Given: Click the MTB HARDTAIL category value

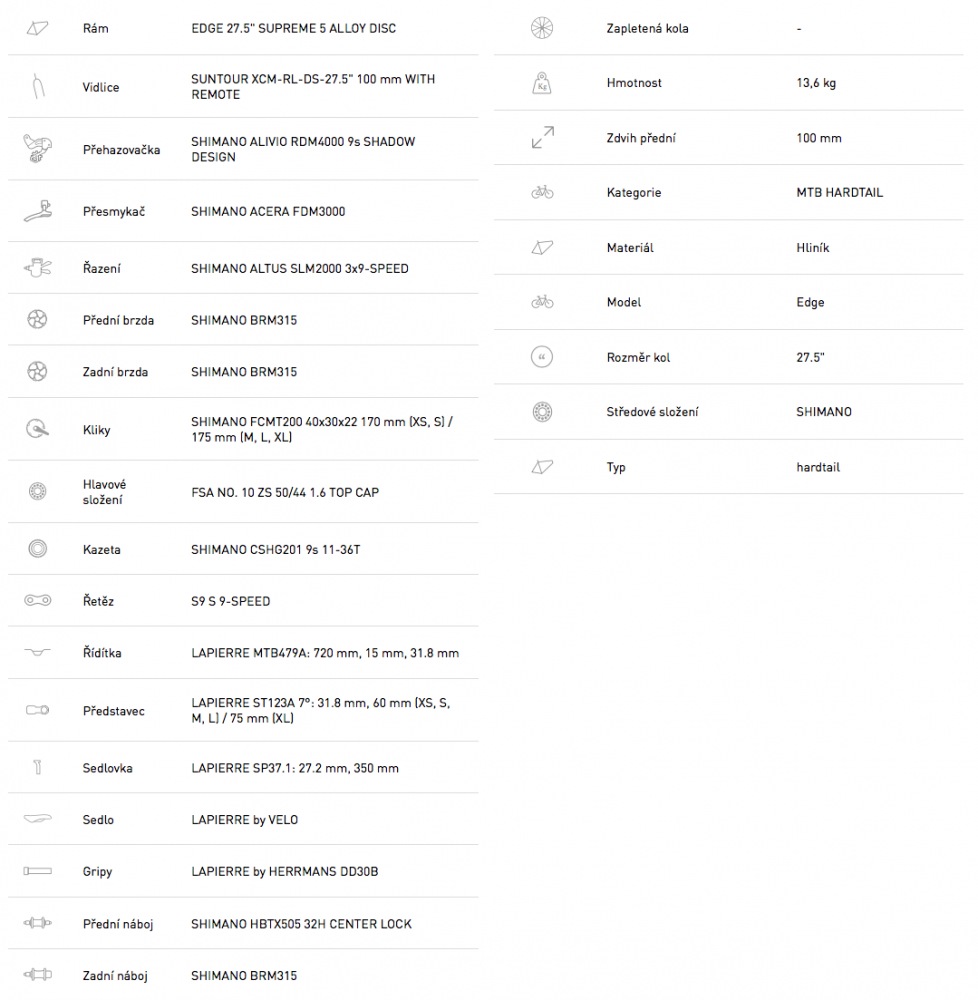Looking at the screenshot, I should pos(840,193).
